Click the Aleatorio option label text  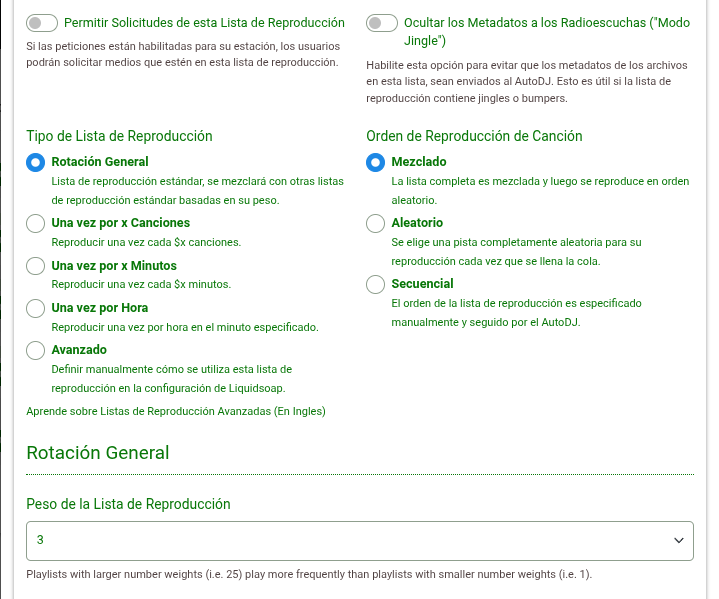(417, 223)
